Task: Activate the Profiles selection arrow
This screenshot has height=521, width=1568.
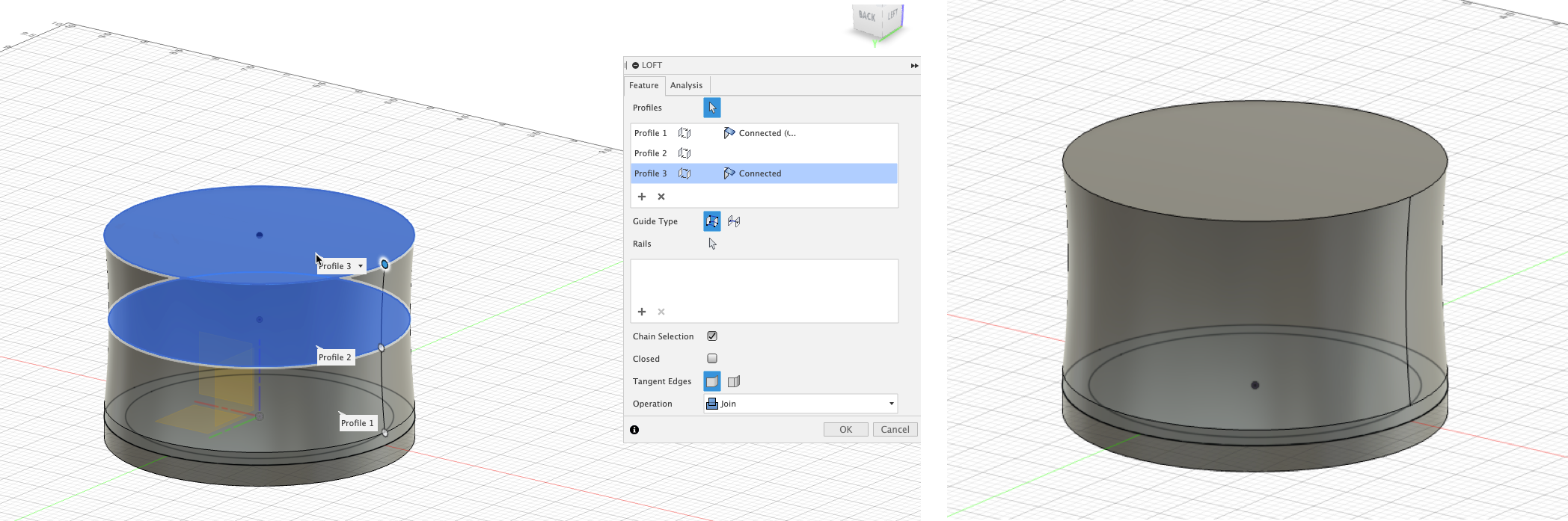Action: pos(711,108)
